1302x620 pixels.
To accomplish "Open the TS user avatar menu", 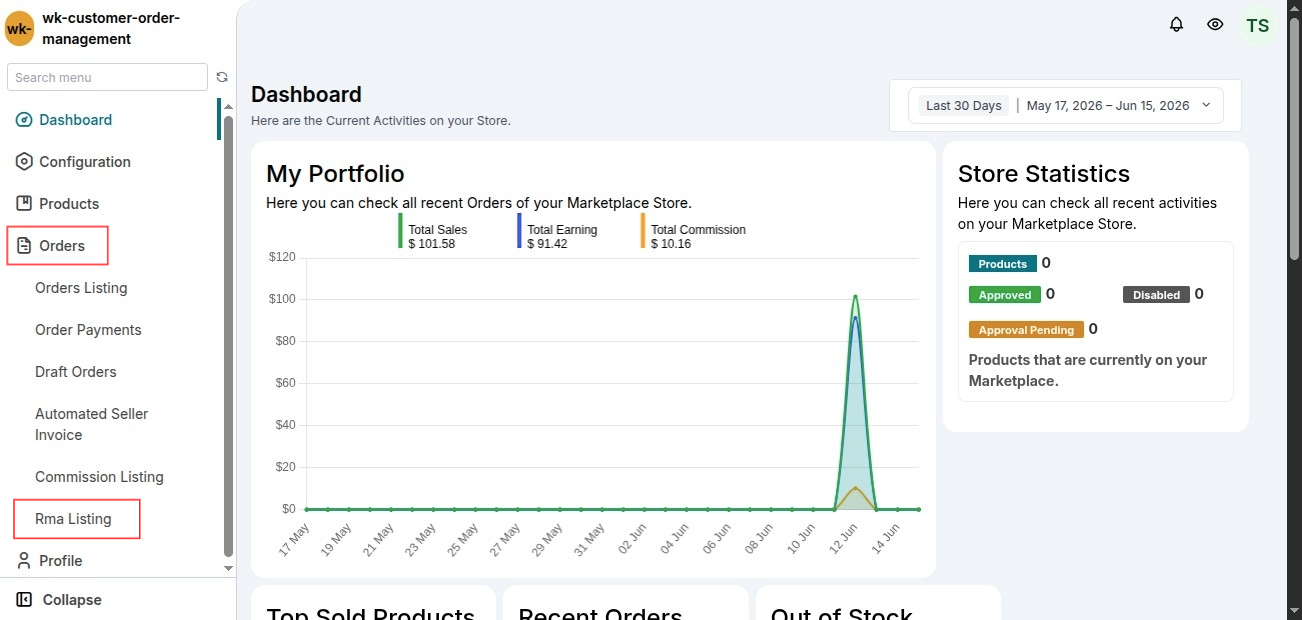I will point(1258,25).
